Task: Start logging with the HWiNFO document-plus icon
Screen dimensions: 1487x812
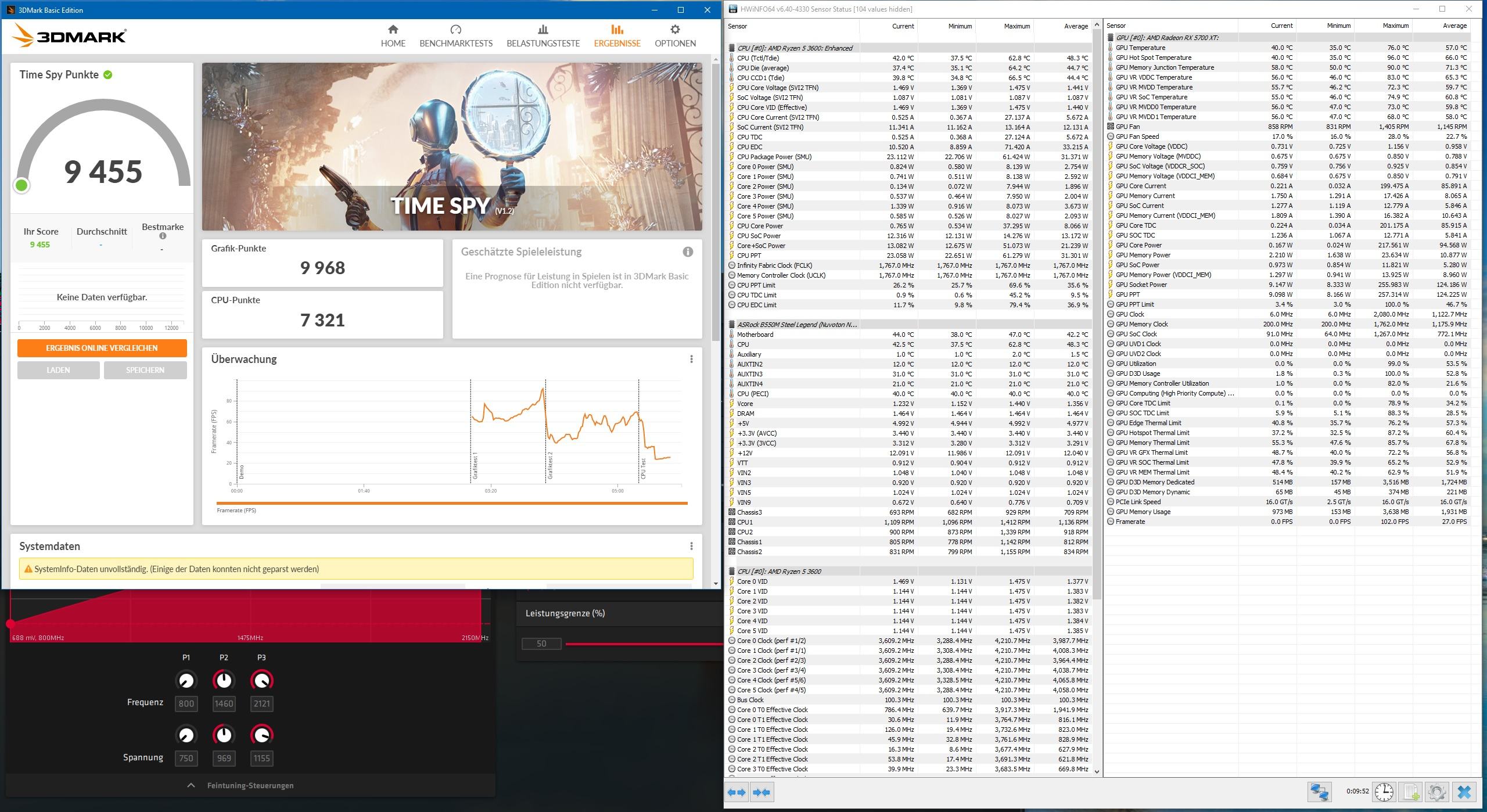Action: 1411,792
